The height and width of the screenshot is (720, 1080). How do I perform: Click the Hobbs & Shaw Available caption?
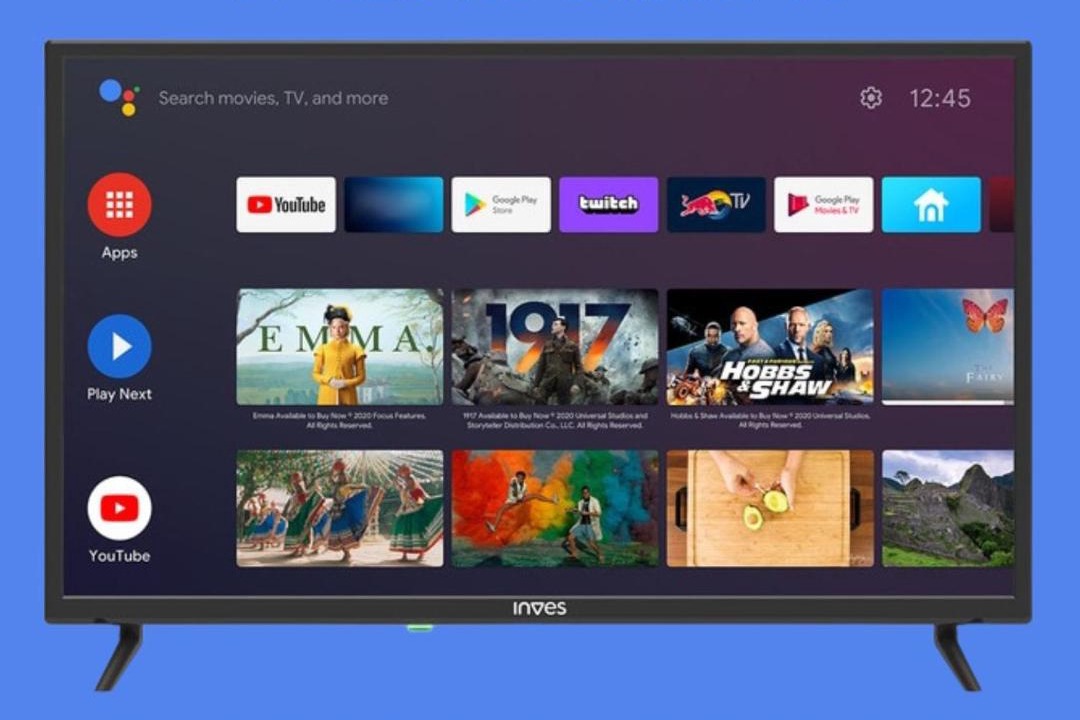(x=770, y=420)
